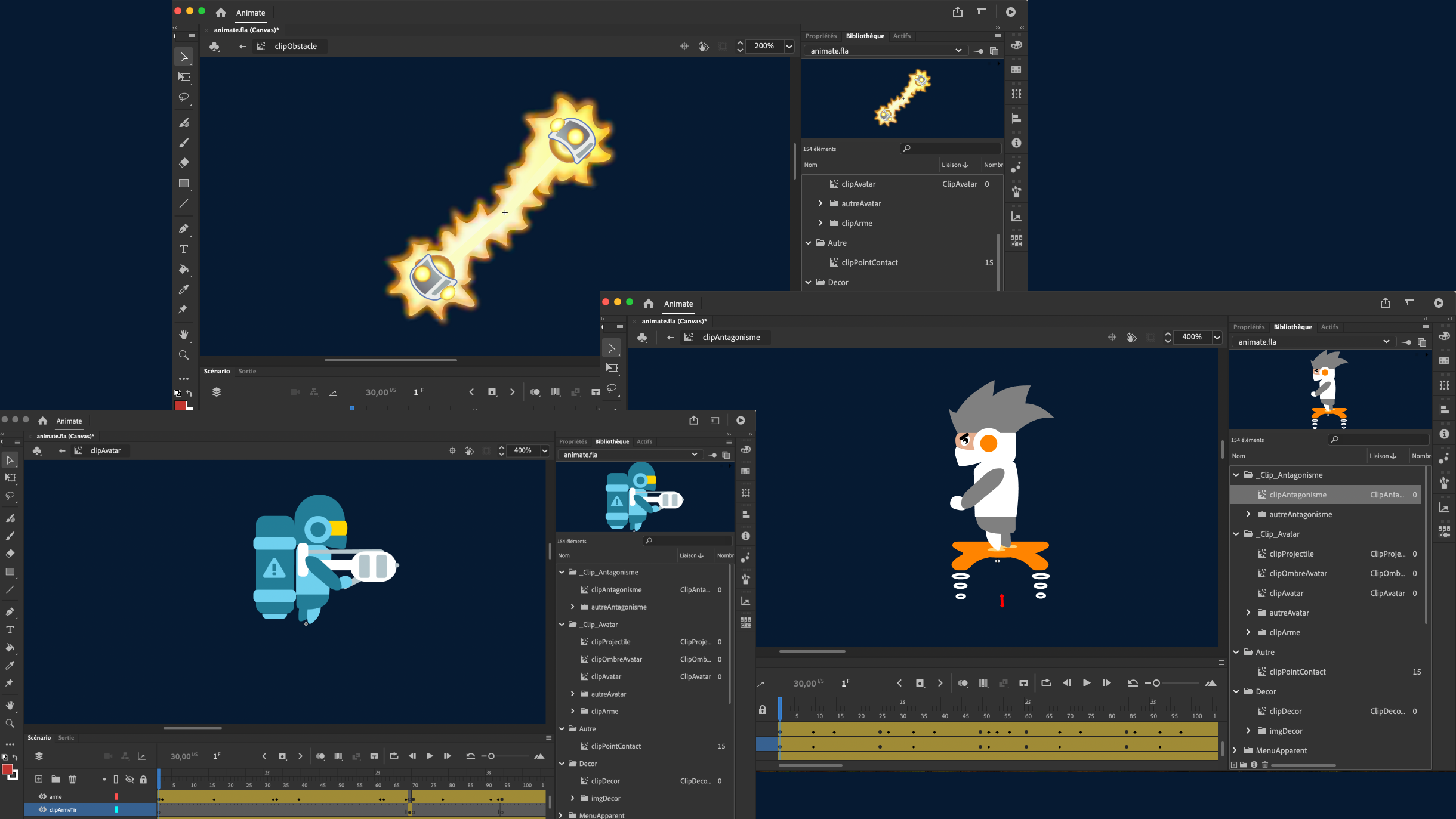Expand the imgDecor folder in clipAntagonisme library
Screen dimensions: 1456x819
coord(1248,731)
